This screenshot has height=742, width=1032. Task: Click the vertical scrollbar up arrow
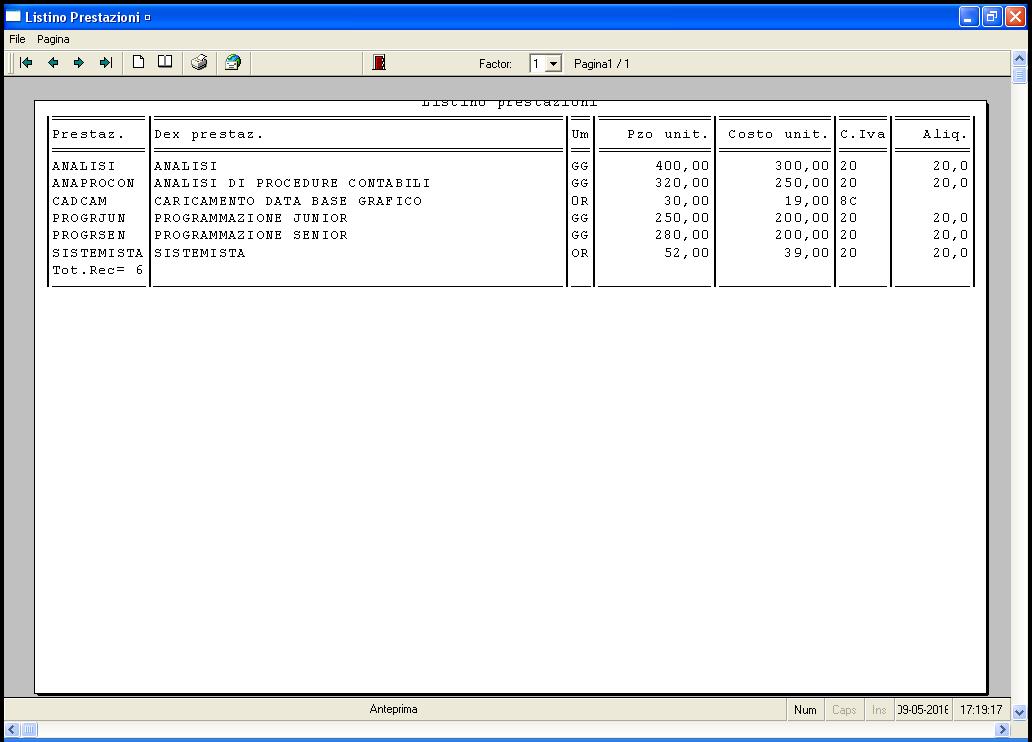click(1019, 59)
